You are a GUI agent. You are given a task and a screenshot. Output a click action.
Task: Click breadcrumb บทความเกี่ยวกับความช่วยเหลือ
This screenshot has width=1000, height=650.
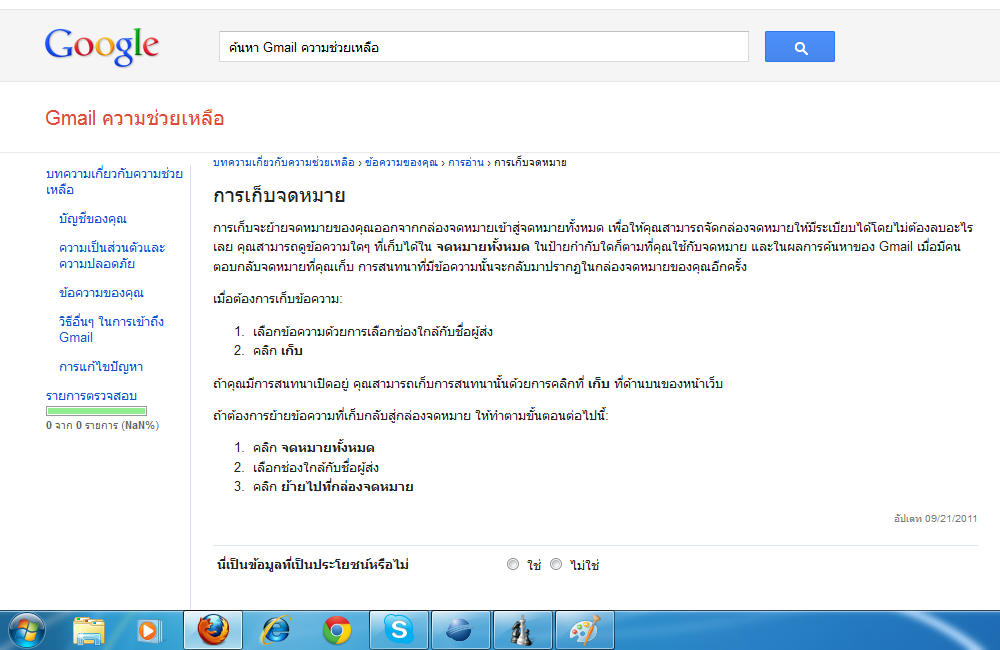[283, 163]
